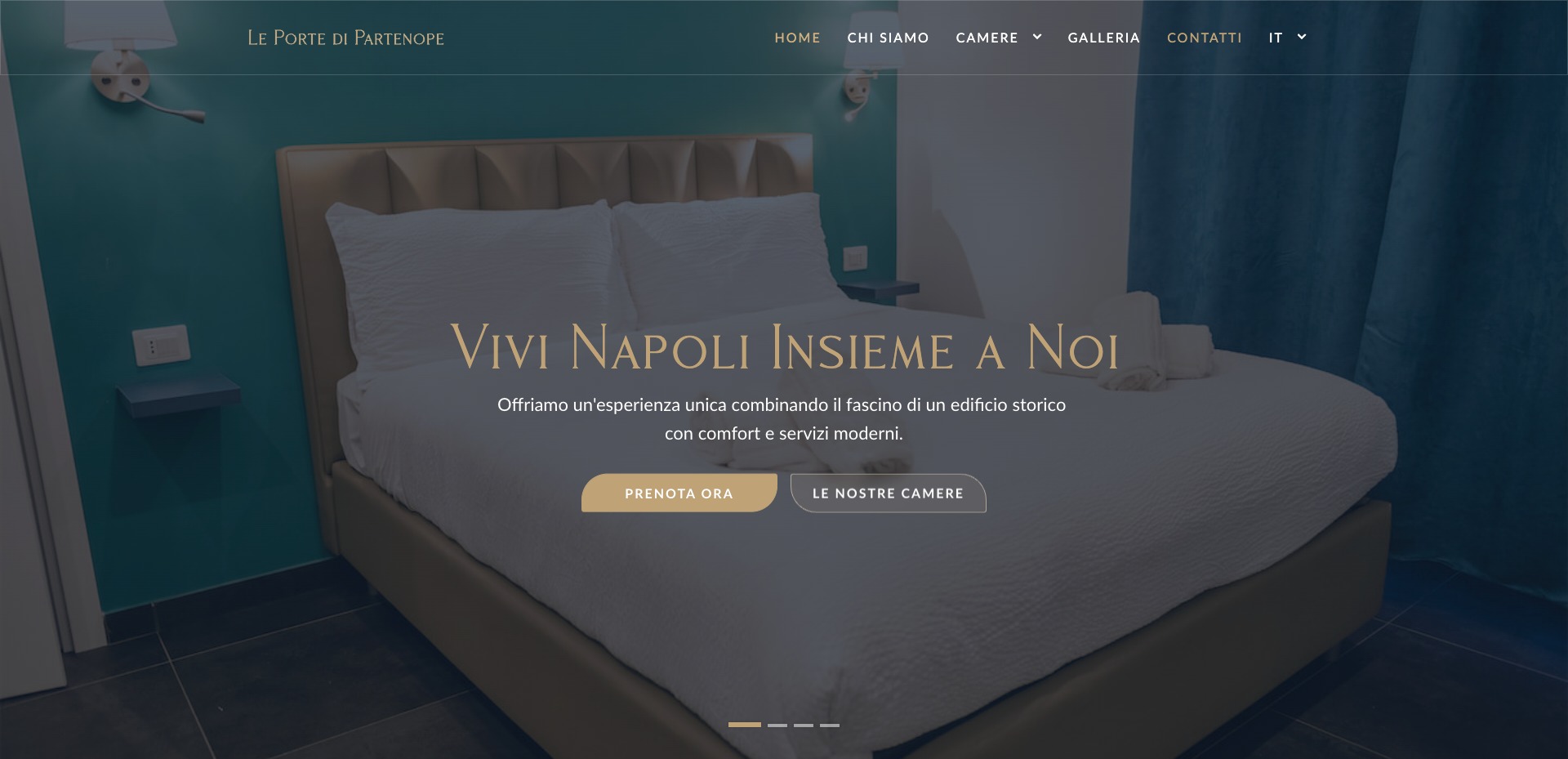This screenshot has width=1568, height=759.
Task: Select the first gold slide indicator
Action: (x=744, y=725)
